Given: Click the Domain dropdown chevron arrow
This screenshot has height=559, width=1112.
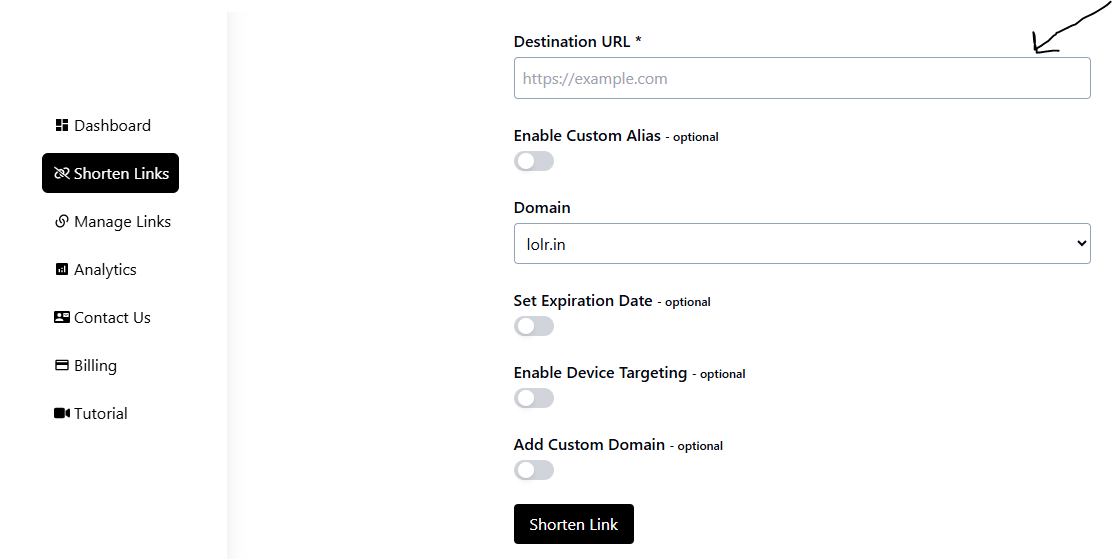Looking at the screenshot, I should coord(1081,243).
